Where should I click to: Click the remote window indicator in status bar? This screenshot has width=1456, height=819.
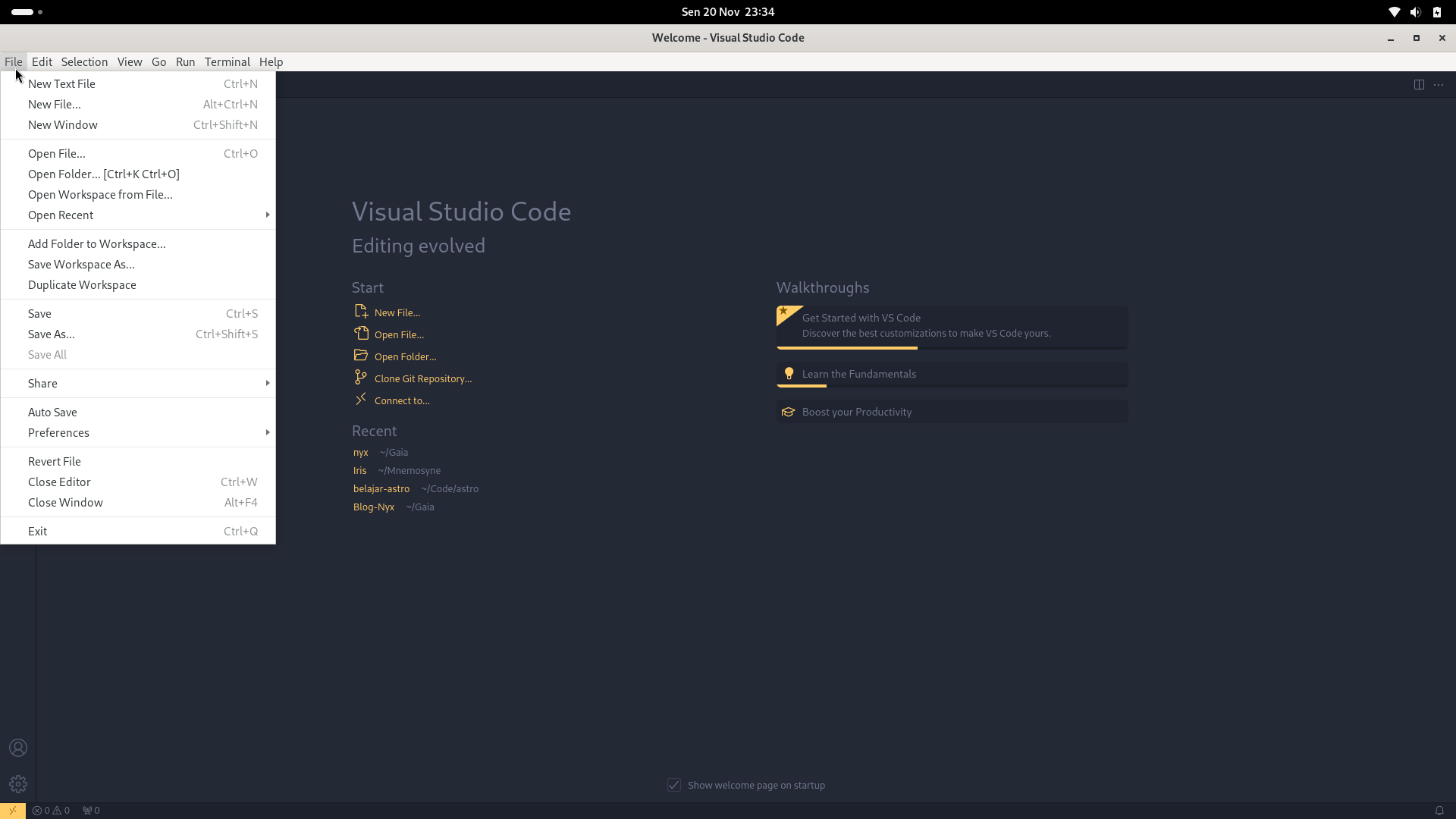(x=13, y=811)
